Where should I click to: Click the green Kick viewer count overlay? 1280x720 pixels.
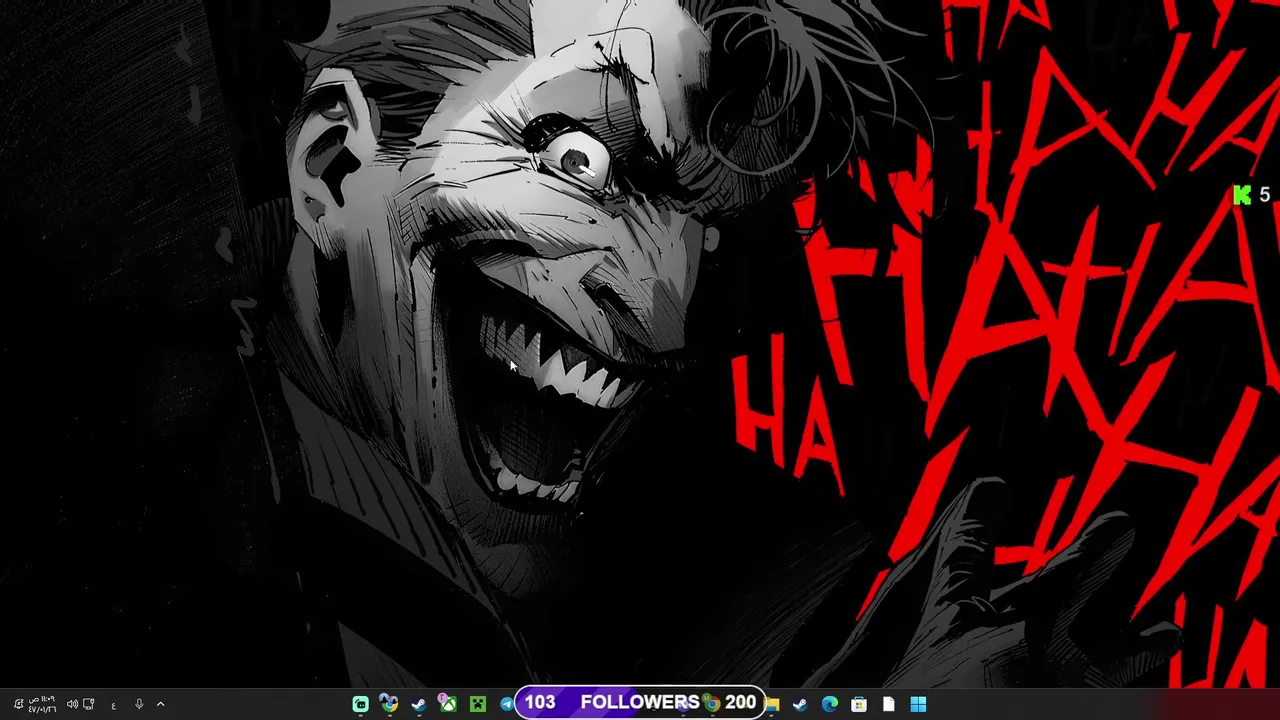[1252, 195]
